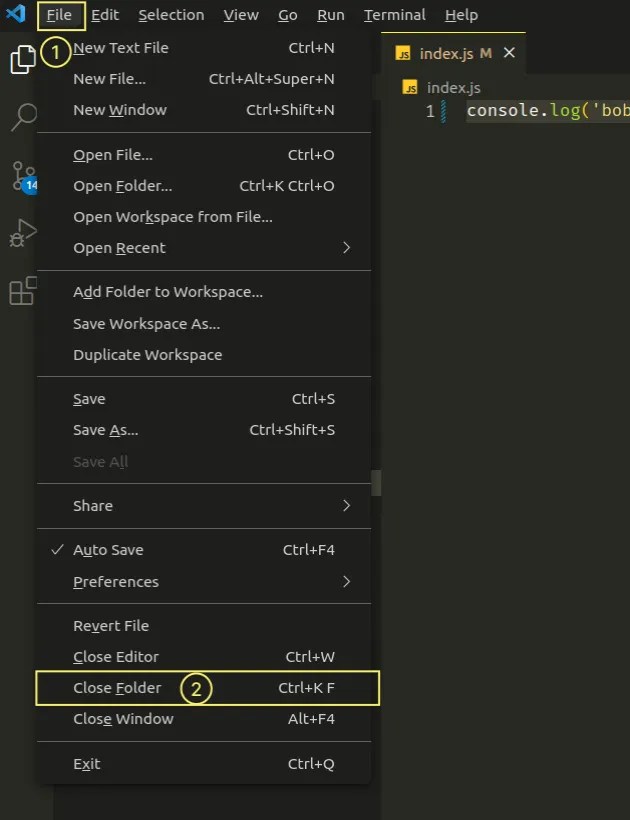
Task: Expand the Preferences submenu
Action: [x=115, y=581]
